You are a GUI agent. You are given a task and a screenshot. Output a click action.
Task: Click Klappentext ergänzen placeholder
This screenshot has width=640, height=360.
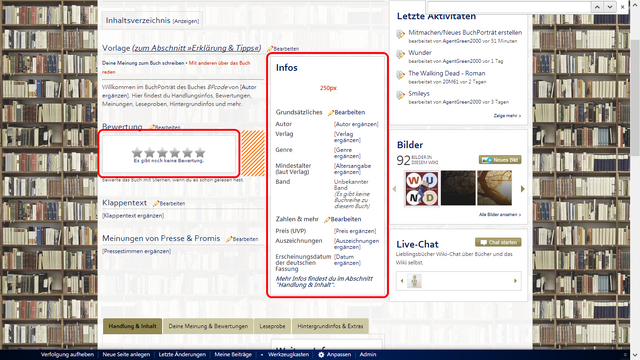pyautogui.click(x=133, y=216)
